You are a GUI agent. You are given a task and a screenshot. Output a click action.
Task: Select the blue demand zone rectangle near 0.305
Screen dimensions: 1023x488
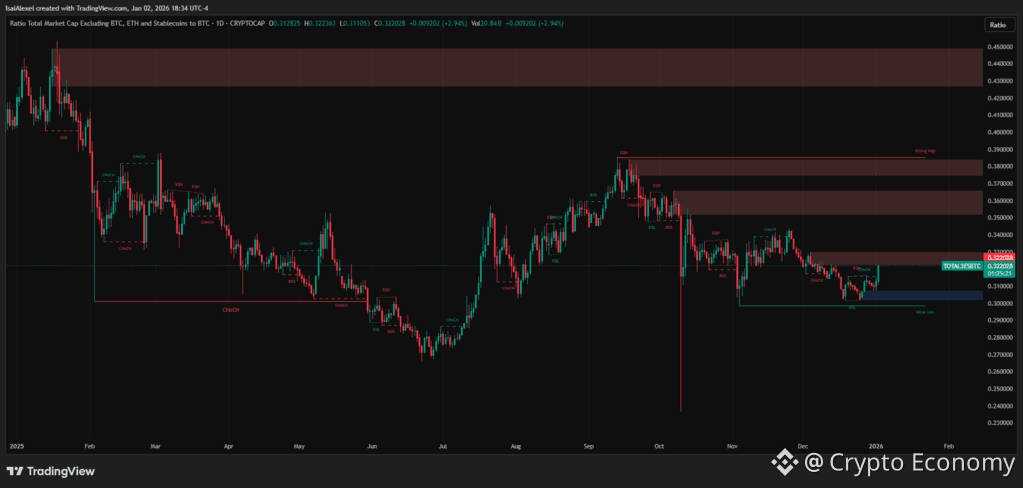(x=922, y=296)
